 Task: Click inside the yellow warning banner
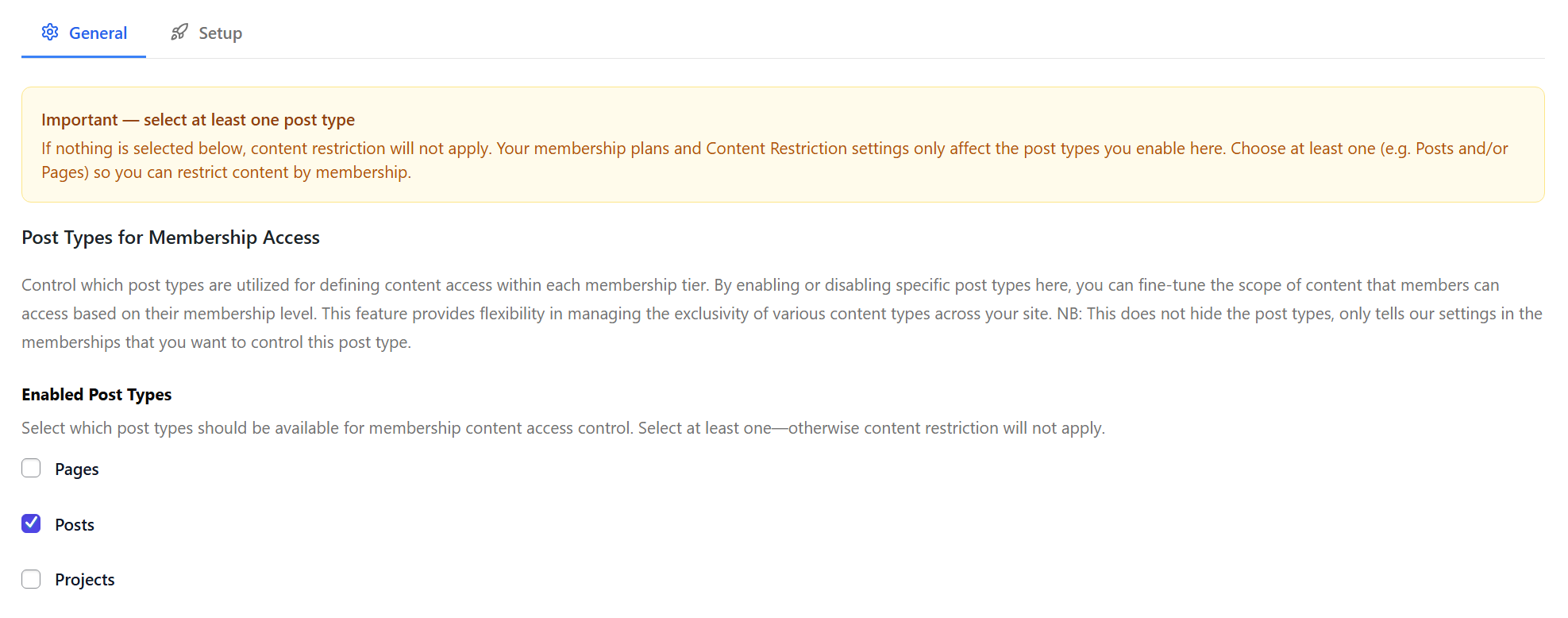coord(782,145)
